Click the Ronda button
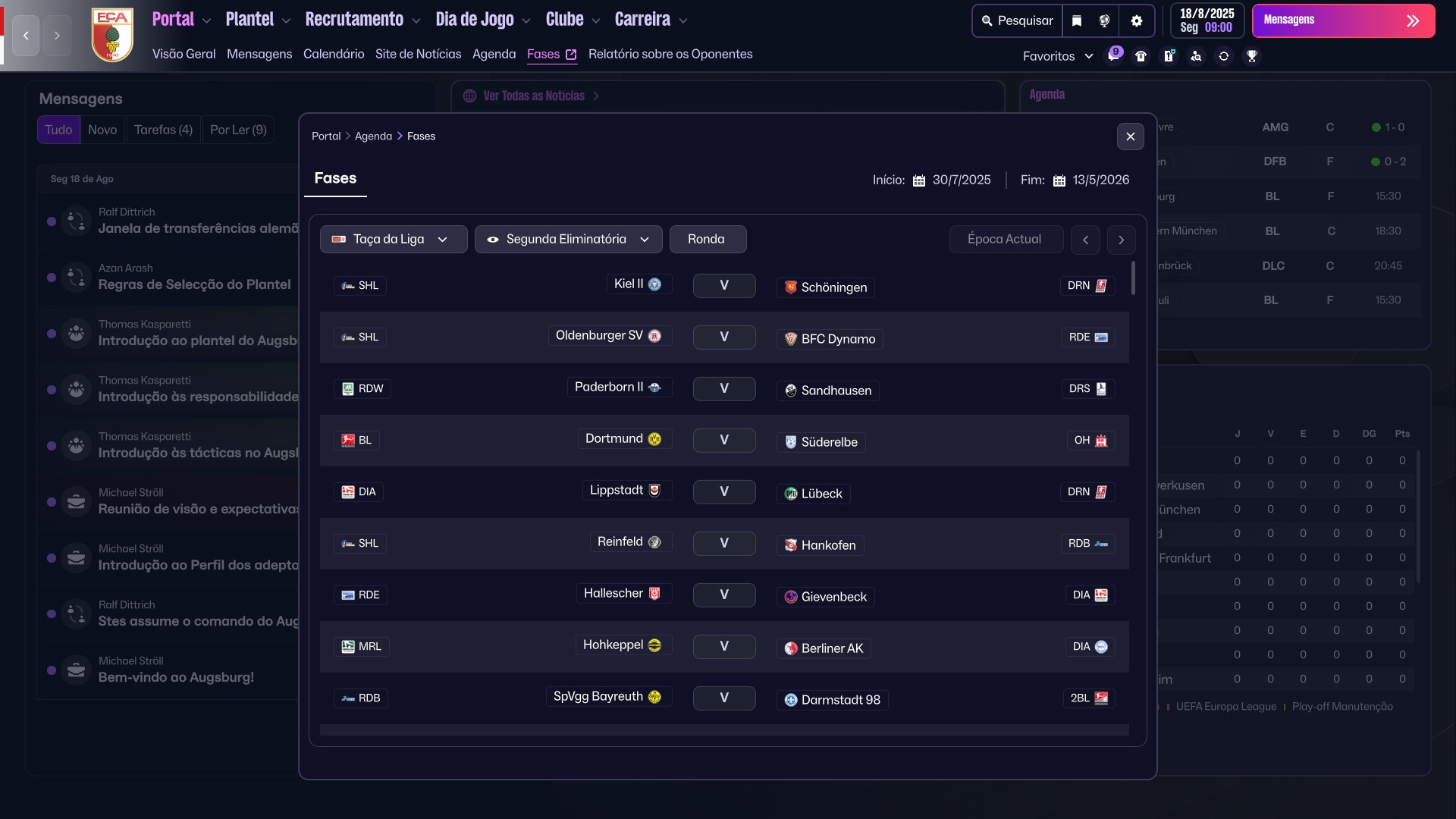Image resolution: width=1456 pixels, height=819 pixels. pyautogui.click(x=707, y=239)
